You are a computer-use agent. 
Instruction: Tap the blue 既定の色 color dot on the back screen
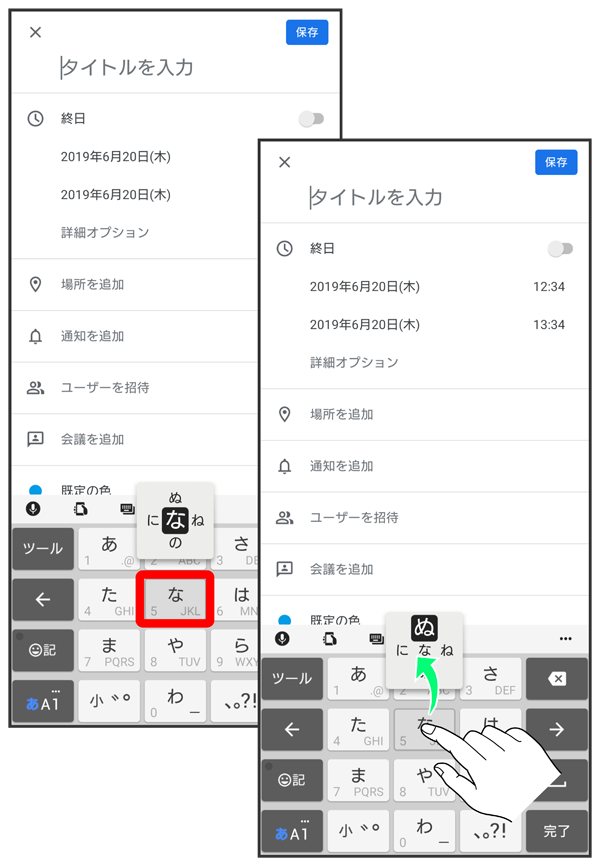coord(36,490)
